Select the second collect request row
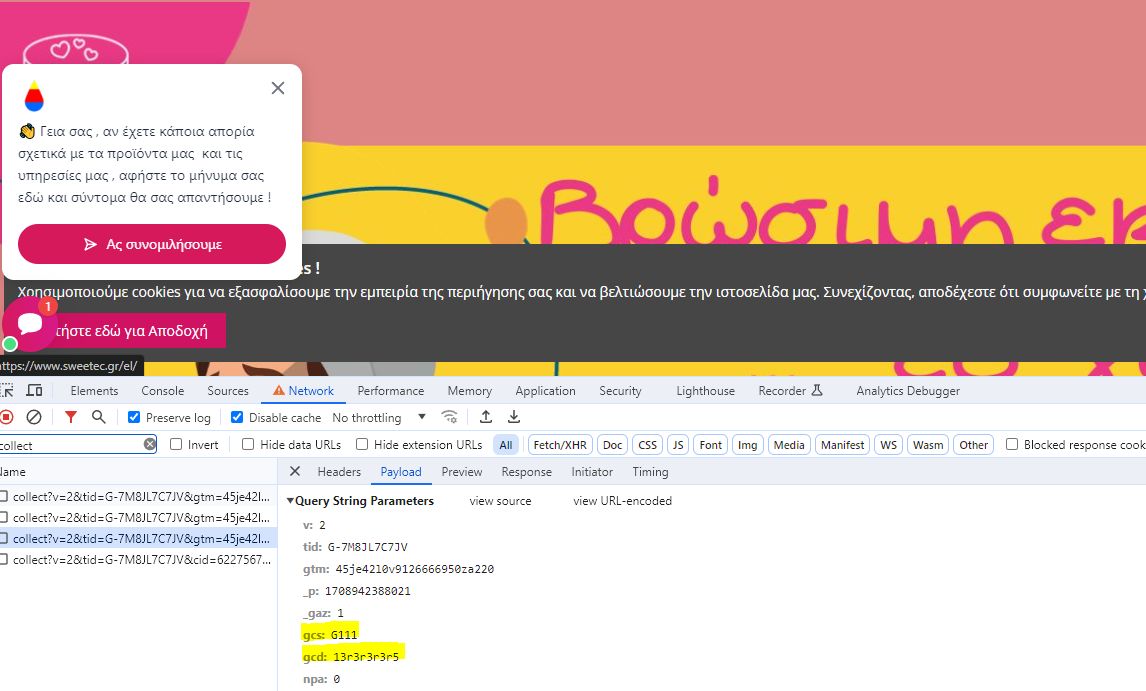Screen dimensions: 1146x691 (x=138, y=518)
